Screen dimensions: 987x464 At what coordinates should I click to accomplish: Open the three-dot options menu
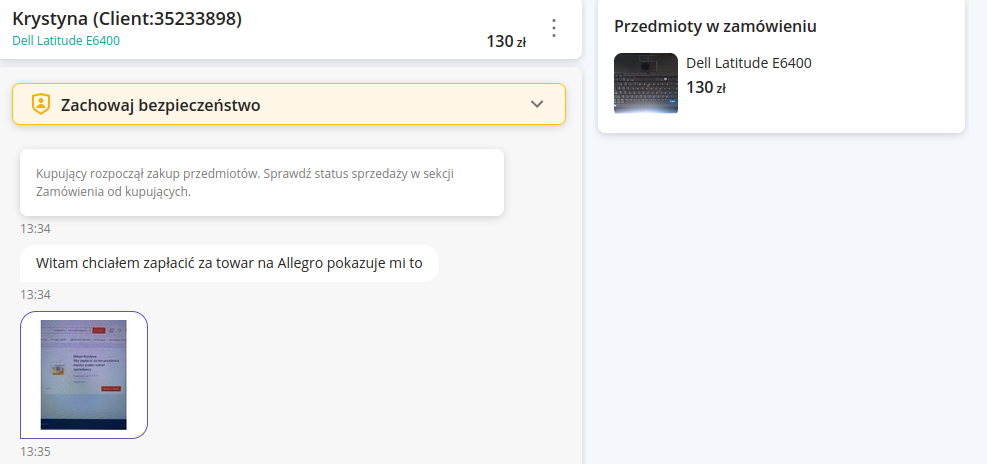click(553, 28)
